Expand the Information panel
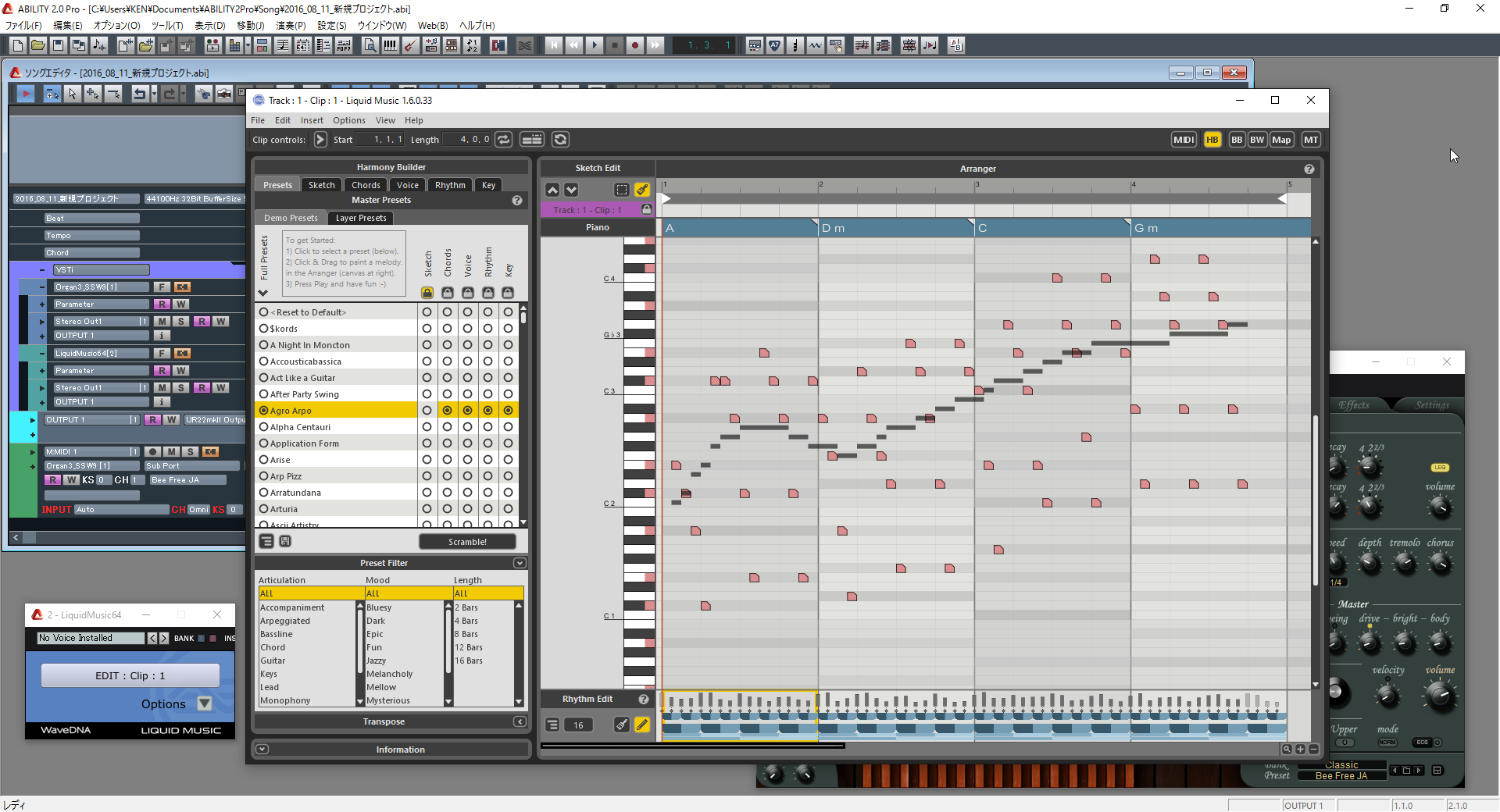The image size is (1500, 812). point(262,750)
